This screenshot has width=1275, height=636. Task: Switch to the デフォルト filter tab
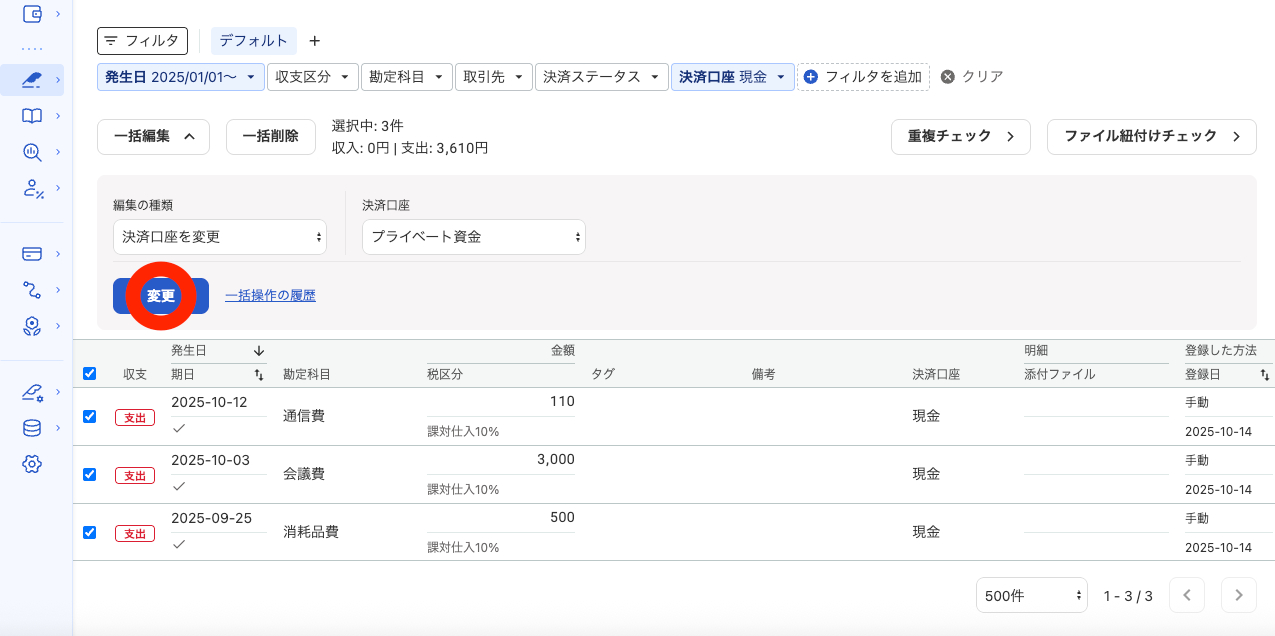coord(254,41)
